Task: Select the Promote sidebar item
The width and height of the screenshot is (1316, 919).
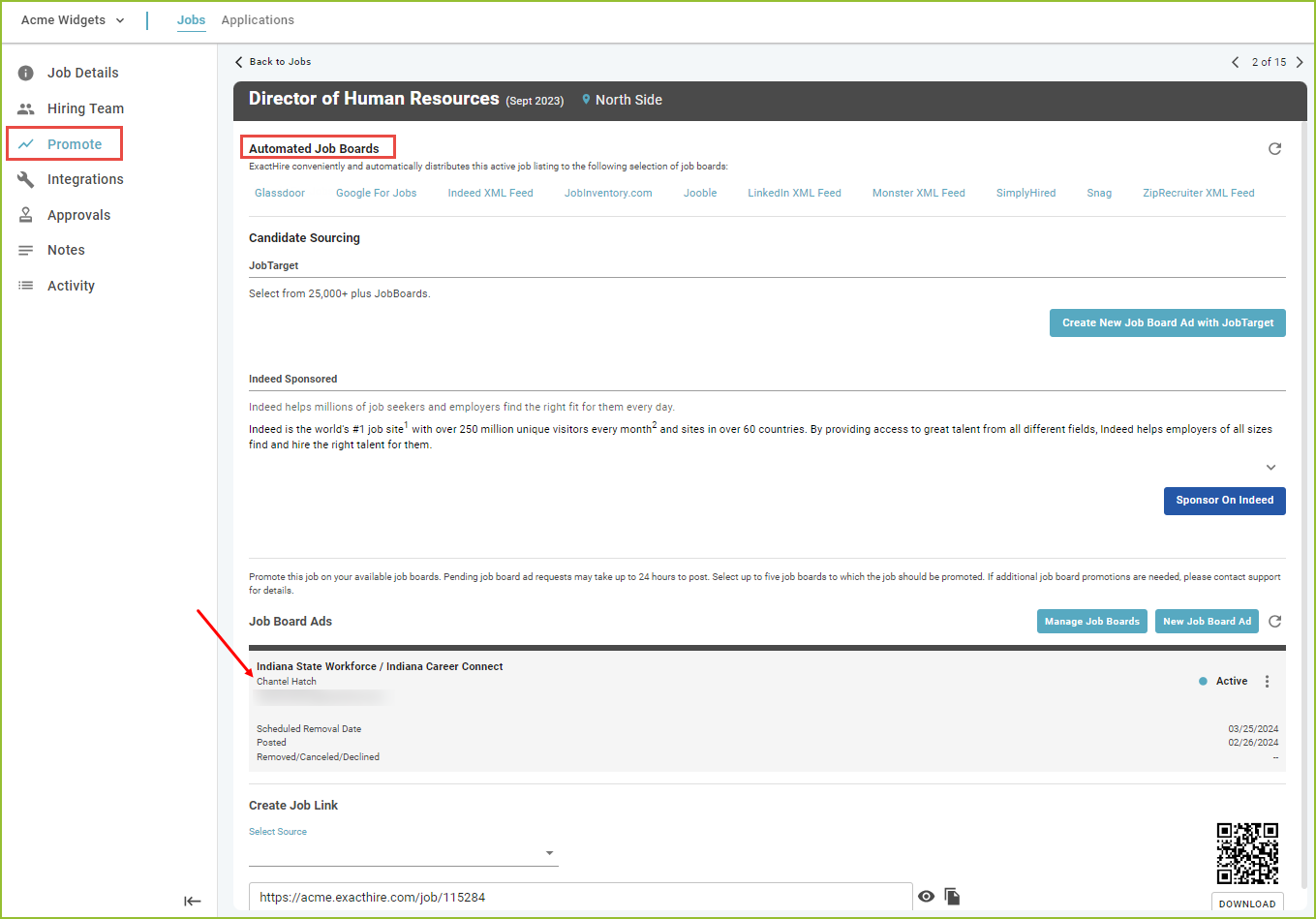Action: click(75, 144)
